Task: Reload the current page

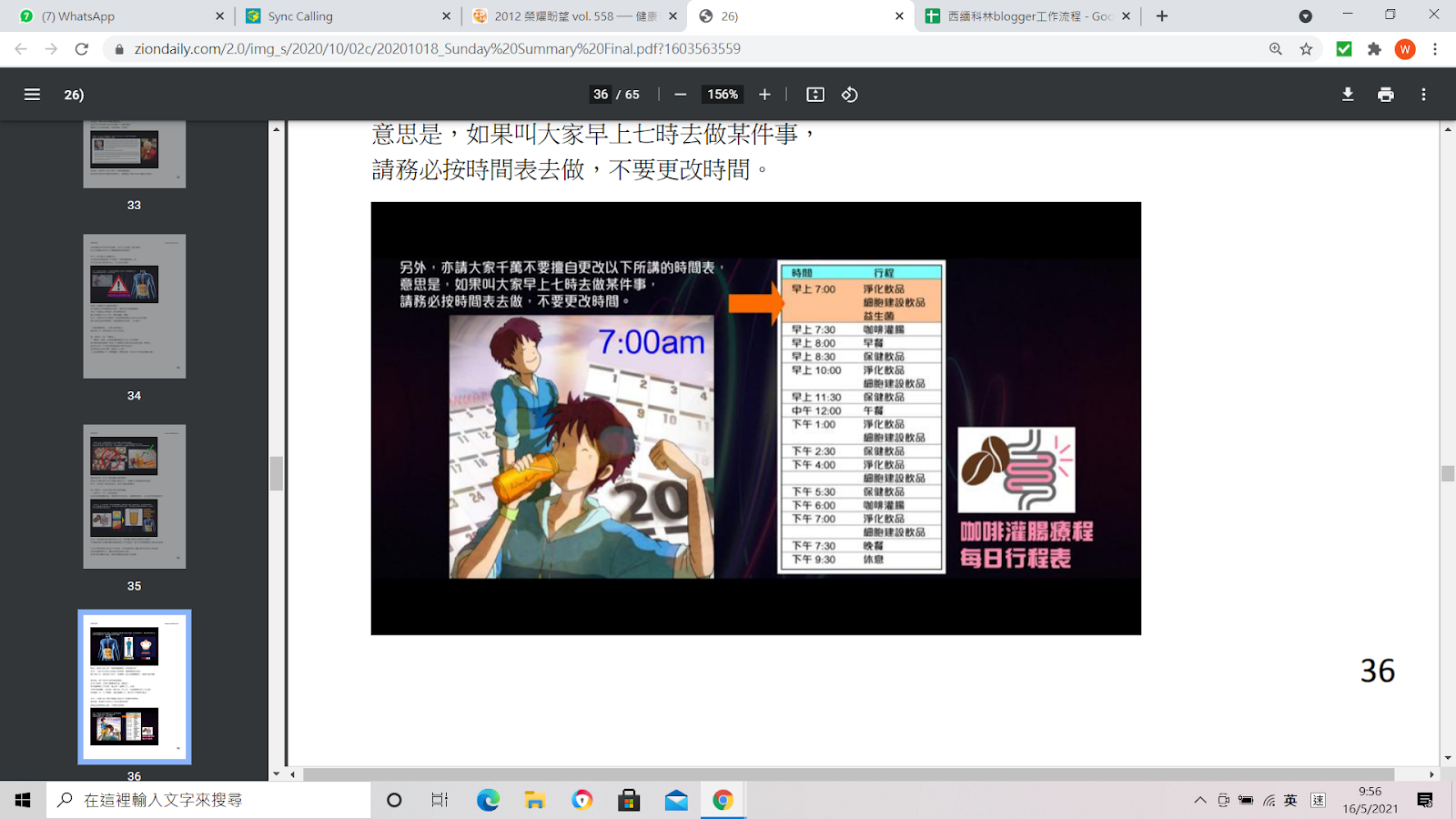Action: [x=82, y=49]
